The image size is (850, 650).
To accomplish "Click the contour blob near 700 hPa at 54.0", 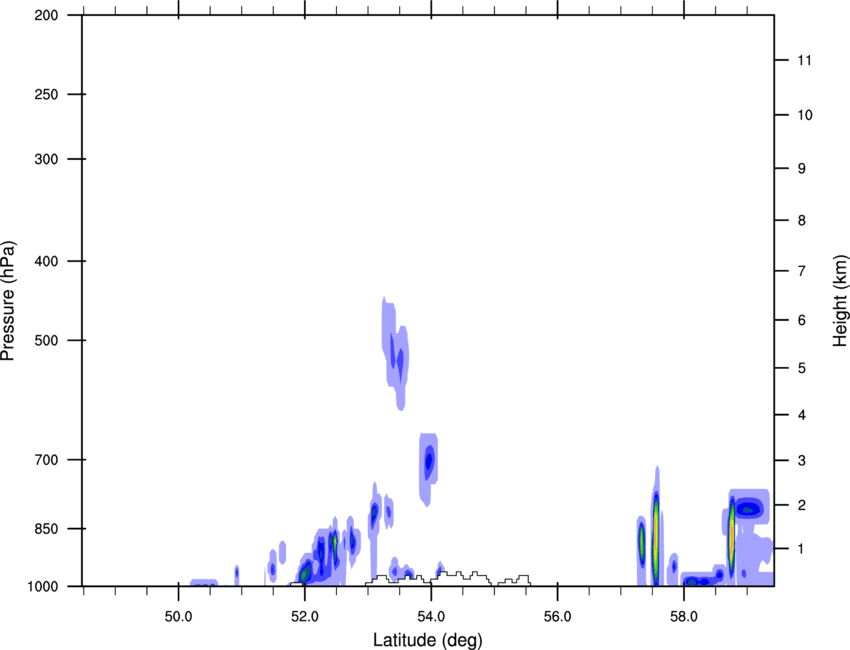I will coord(429,469).
